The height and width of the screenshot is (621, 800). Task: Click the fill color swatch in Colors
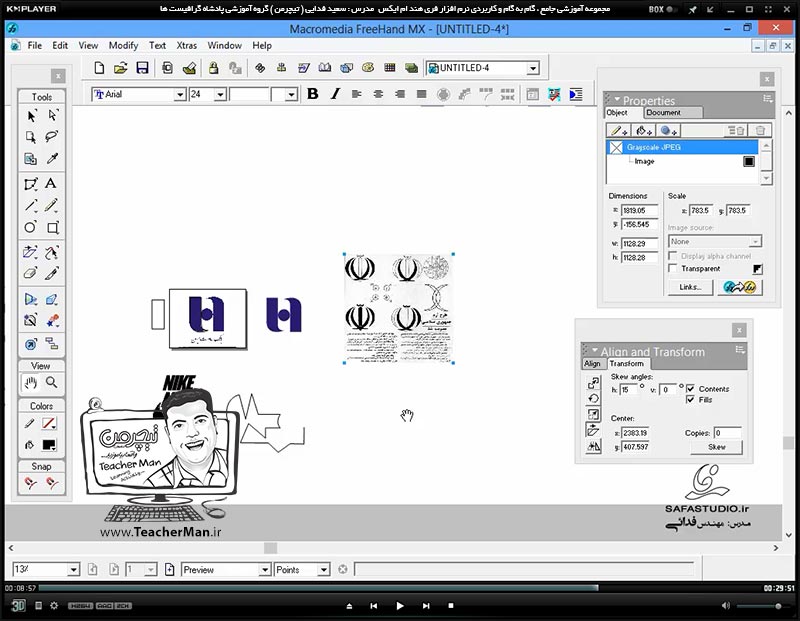coord(49,445)
